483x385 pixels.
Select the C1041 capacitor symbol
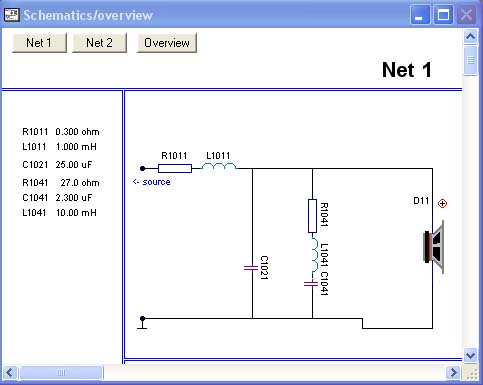pyautogui.click(x=311, y=284)
